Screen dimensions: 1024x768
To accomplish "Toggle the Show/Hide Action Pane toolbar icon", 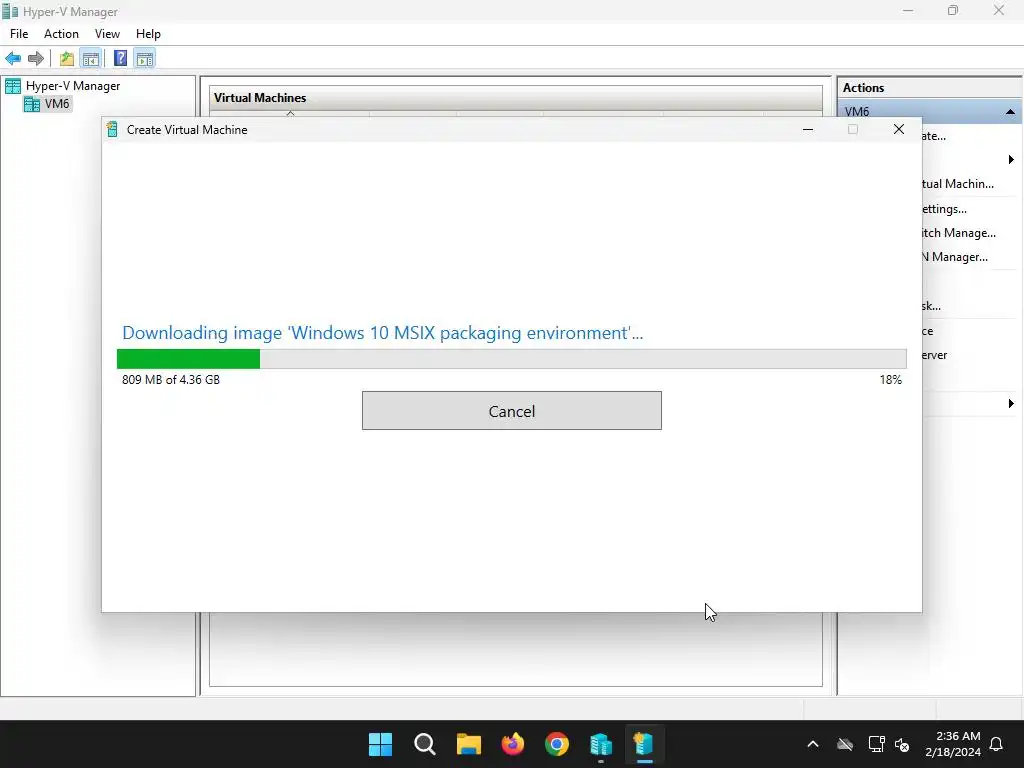I will [x=145, y=59].
